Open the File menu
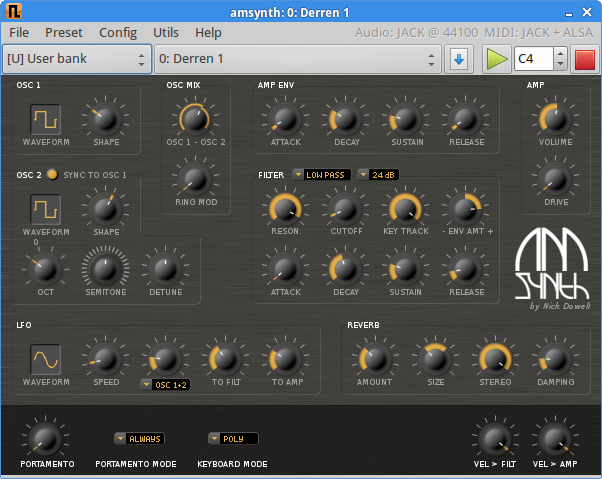The height and width of the screenshot is (479, 602). click(19, 33)
